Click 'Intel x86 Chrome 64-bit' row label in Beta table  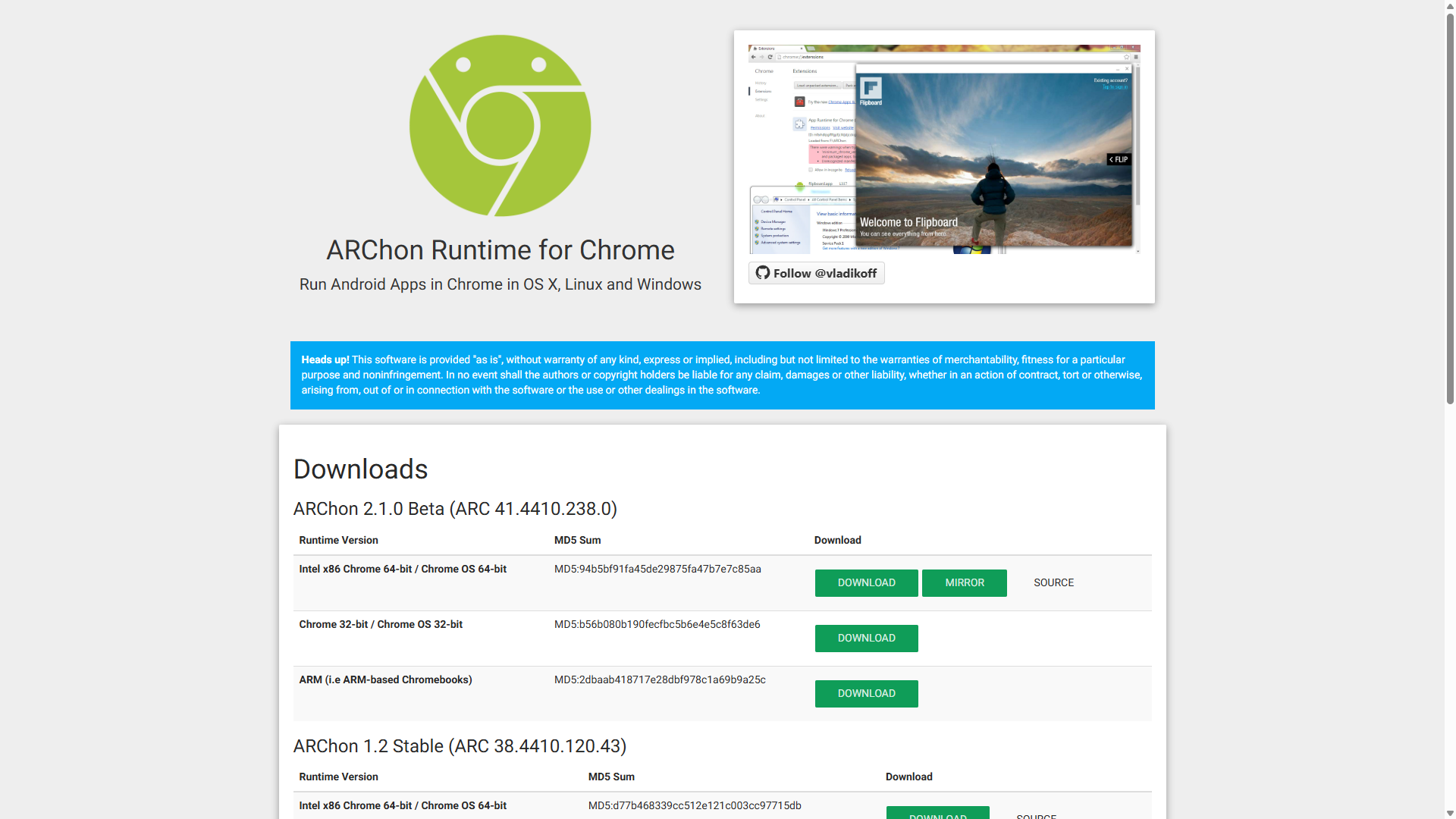[403, 570]
